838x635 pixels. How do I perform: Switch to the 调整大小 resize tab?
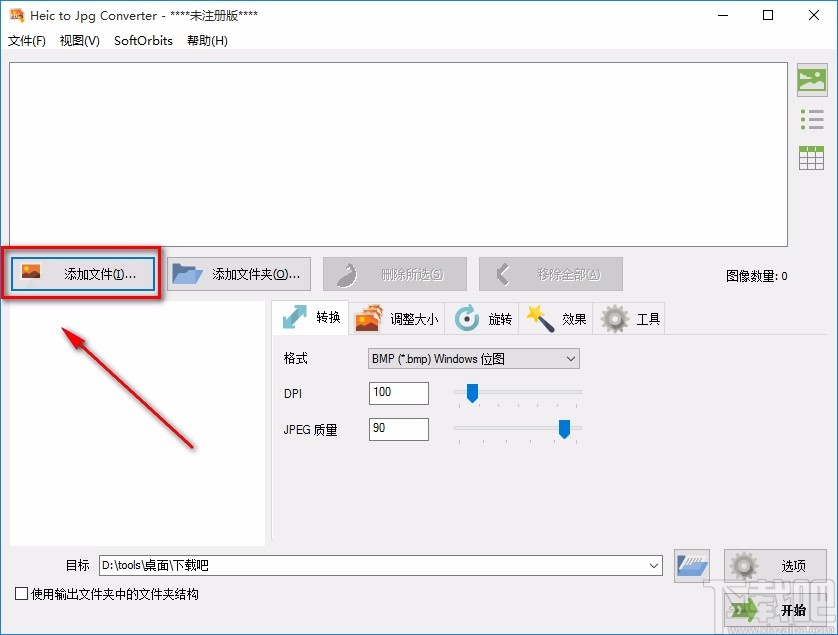pyautogui.click(x=396, y=318)
